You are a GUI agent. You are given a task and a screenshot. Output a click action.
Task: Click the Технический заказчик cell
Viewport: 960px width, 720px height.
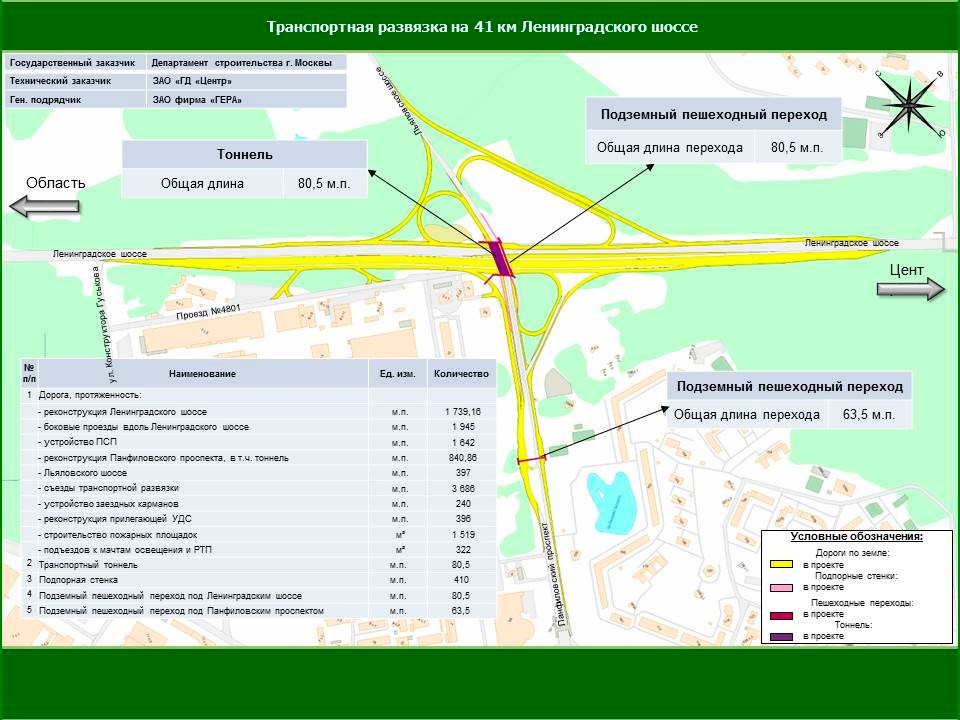point(75,81)
